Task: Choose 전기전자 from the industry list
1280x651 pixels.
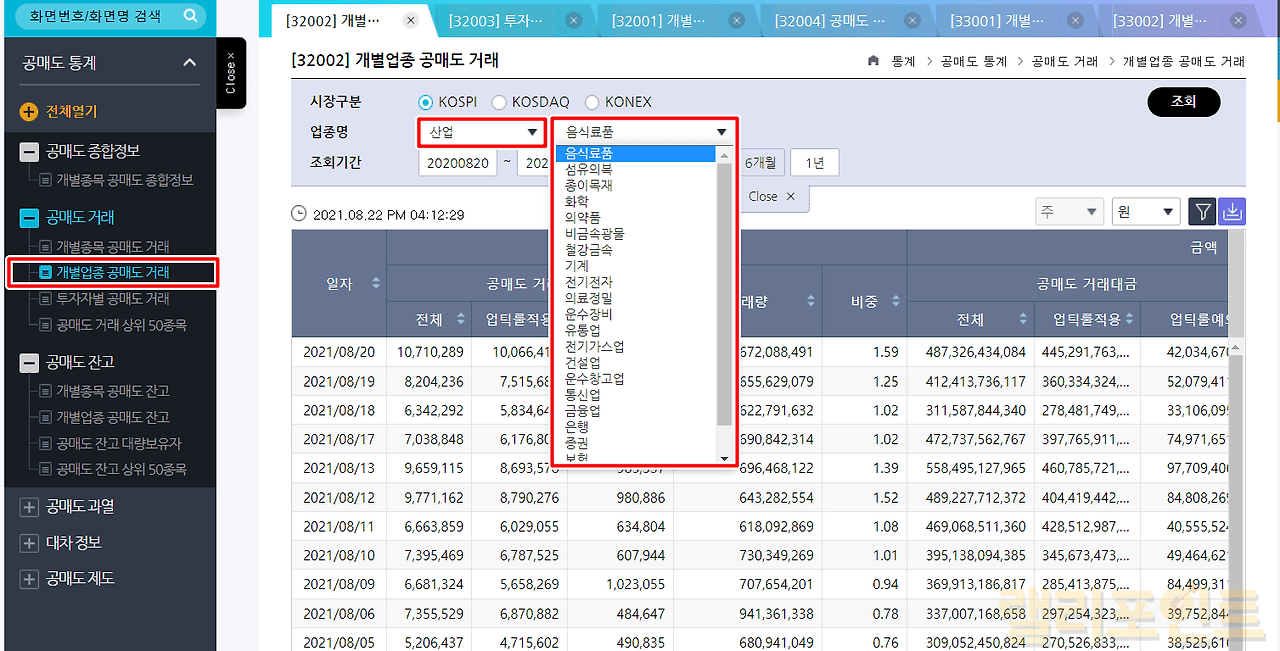Action: pos(588,282)
